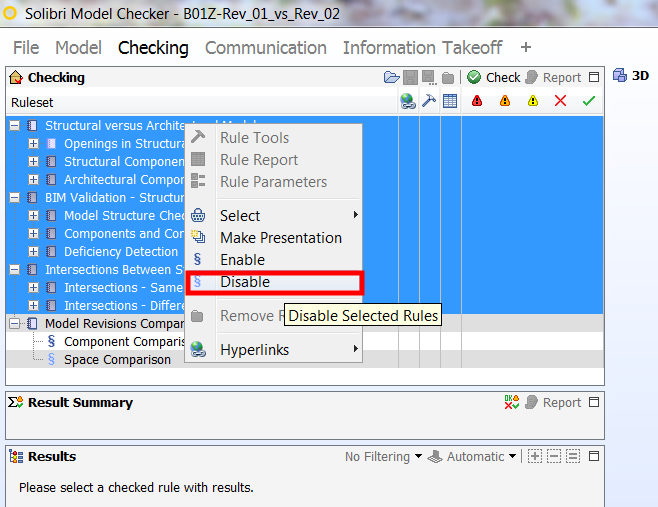This screenshot has width=658, height=507.
Task: Open Select submenu in context menu
Action: pyautogui.click(x=274, y=216)
